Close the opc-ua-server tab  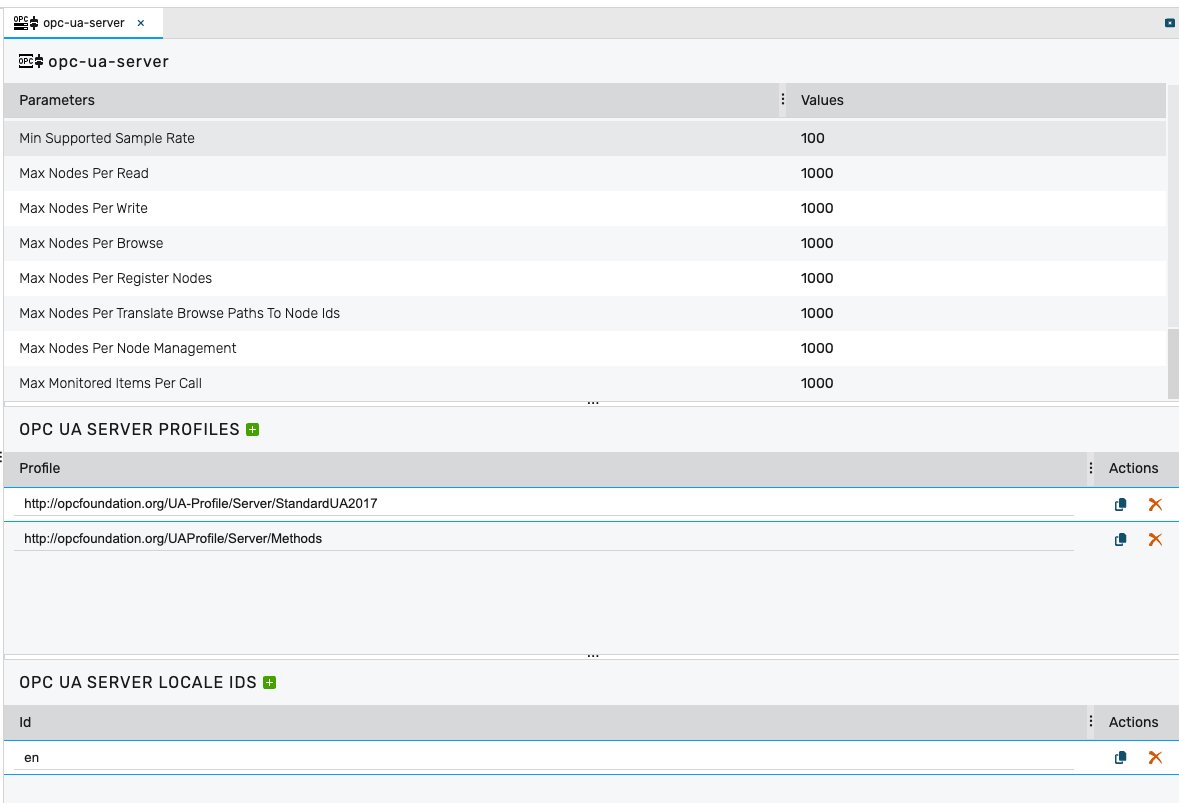[x=141, y=23]
